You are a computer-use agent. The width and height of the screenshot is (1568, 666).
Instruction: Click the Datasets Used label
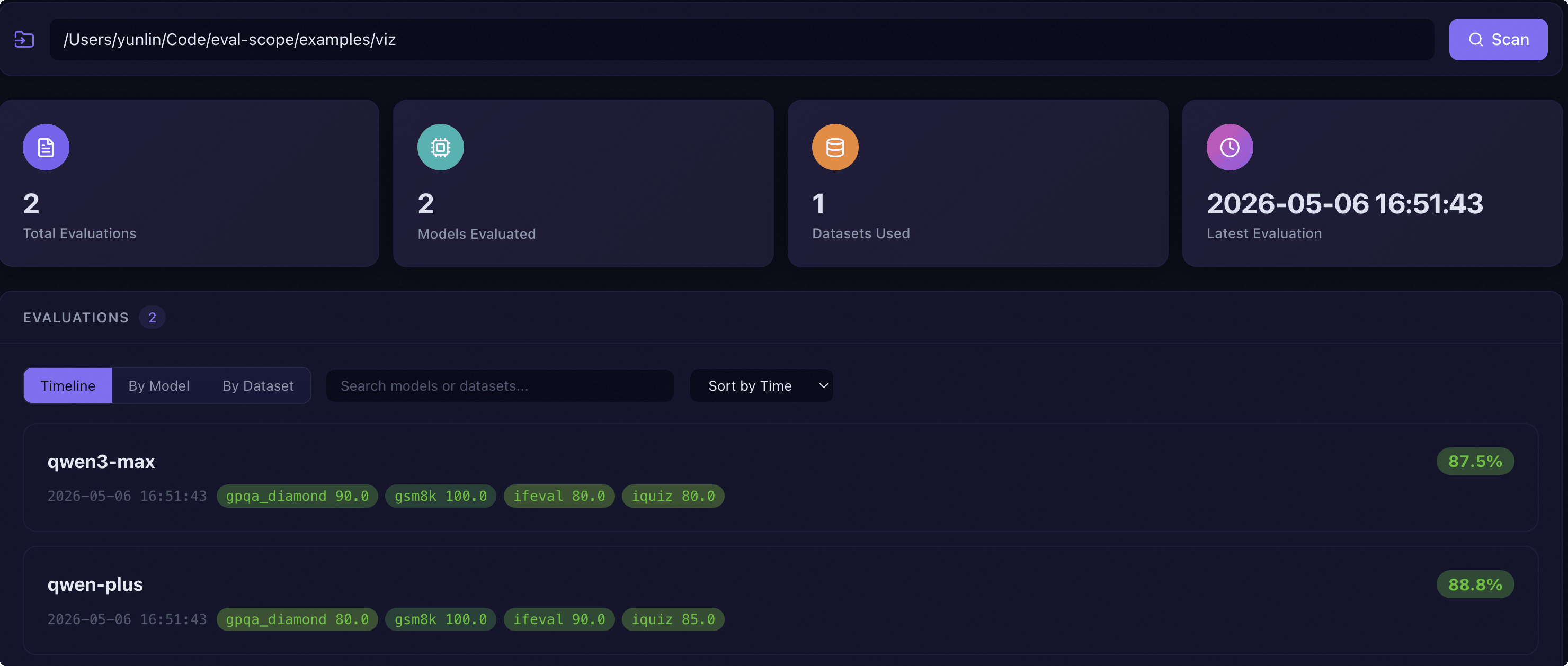point(861,233)
